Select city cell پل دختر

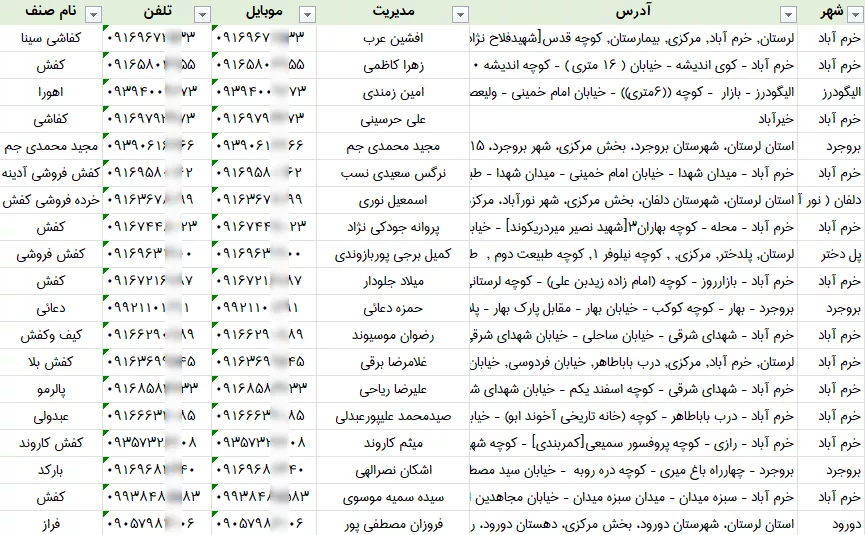pos(832,254)
